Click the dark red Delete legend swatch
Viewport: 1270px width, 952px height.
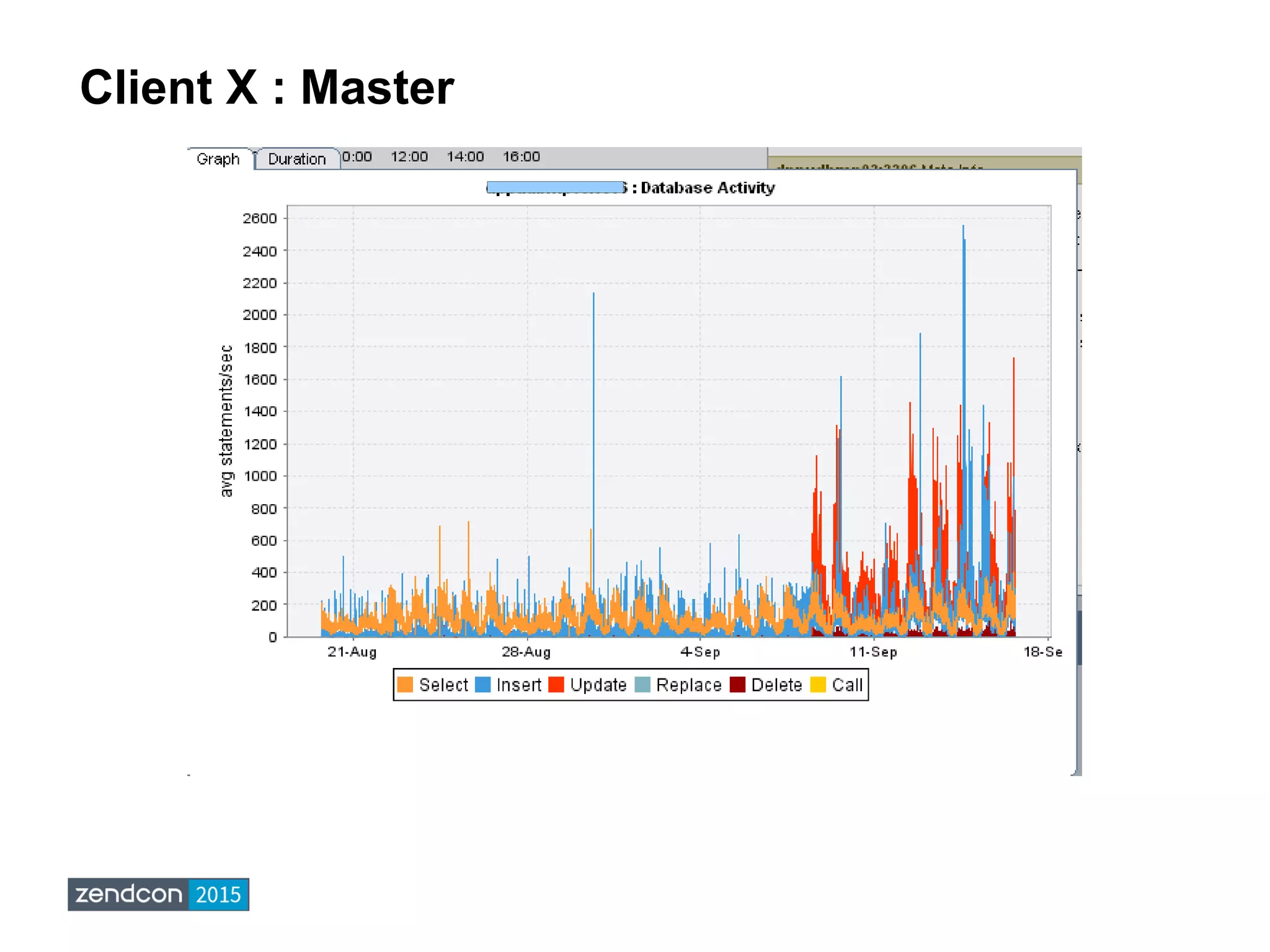point(737,685)
